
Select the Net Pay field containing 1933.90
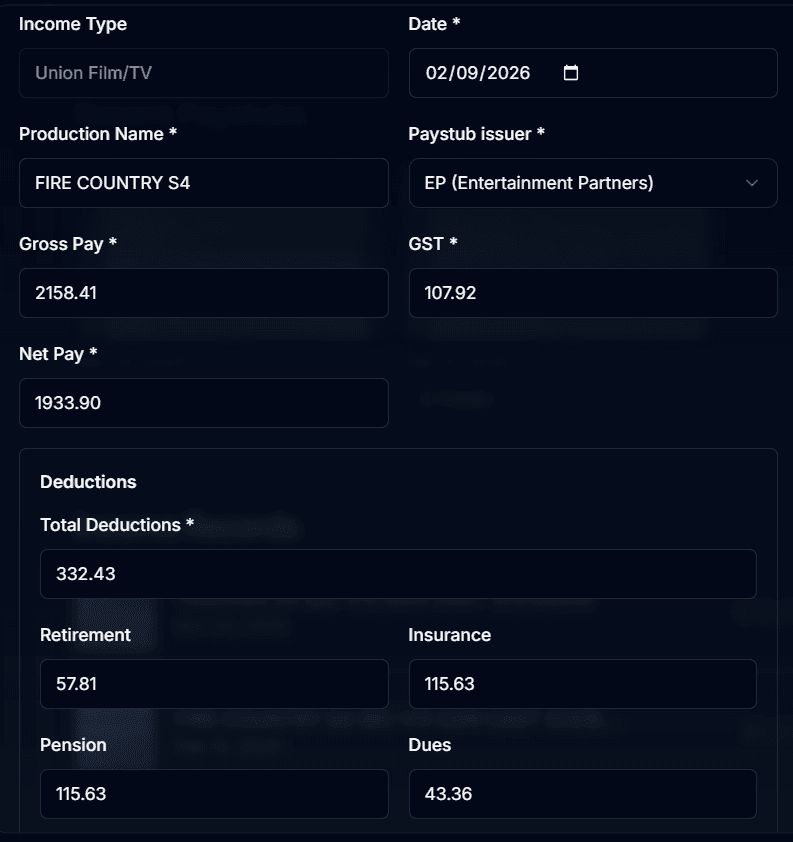click(x=204, y=403)
